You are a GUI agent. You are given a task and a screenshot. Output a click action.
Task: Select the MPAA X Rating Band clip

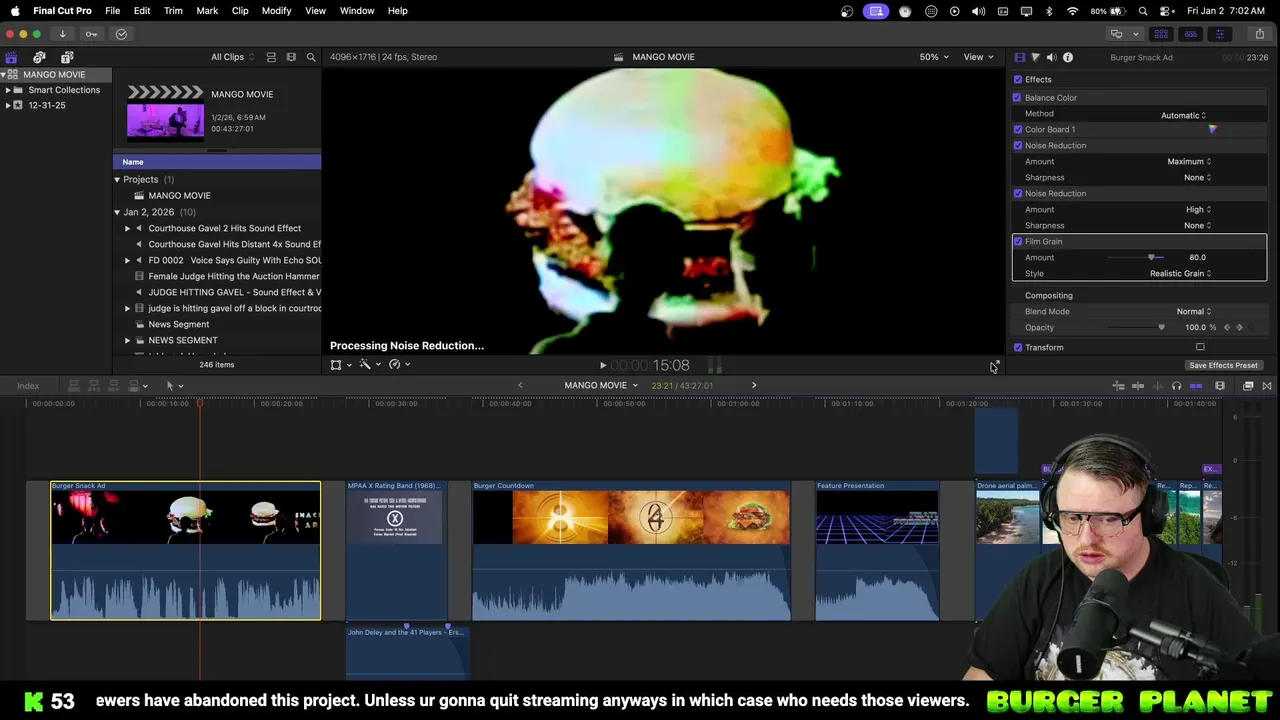click(396, 550)
